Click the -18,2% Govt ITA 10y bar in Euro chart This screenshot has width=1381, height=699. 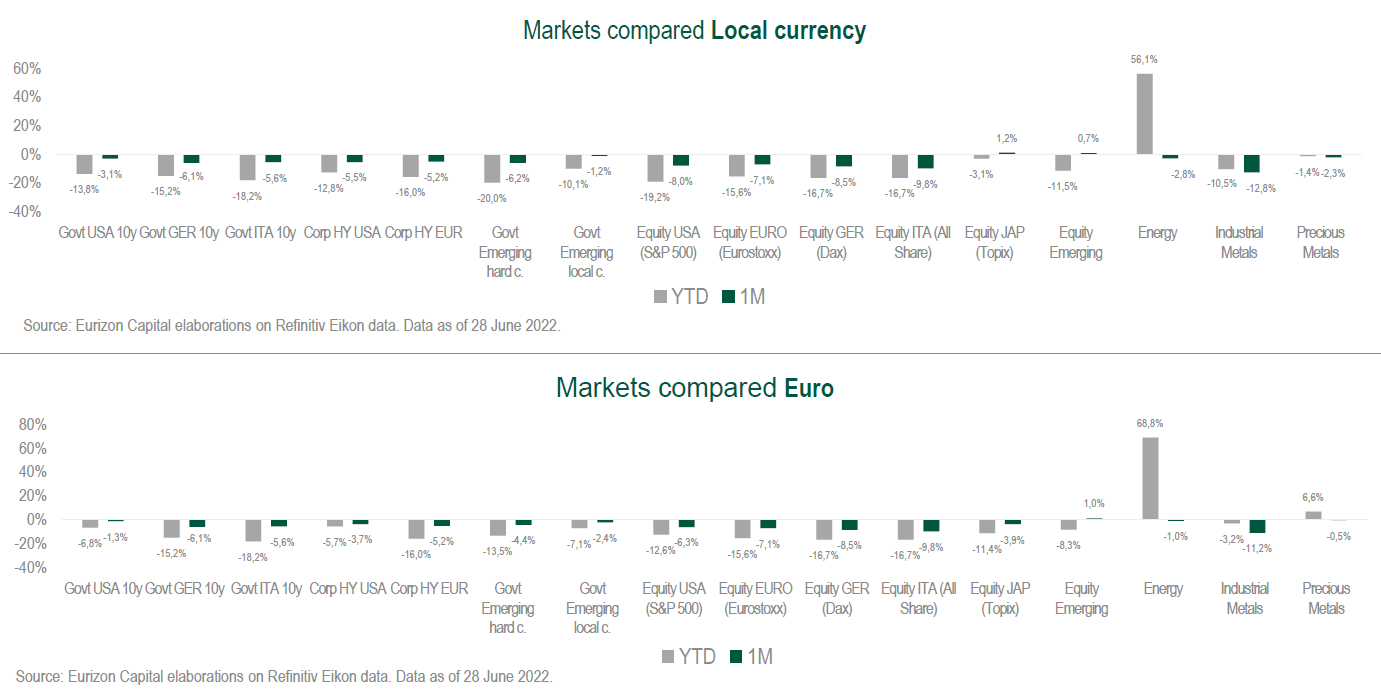pos(253,530)
